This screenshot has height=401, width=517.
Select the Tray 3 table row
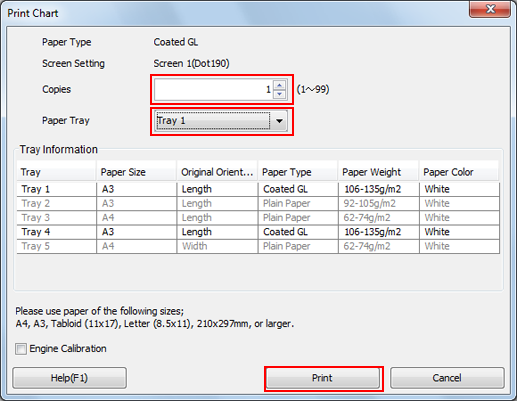tap(258, 218)
